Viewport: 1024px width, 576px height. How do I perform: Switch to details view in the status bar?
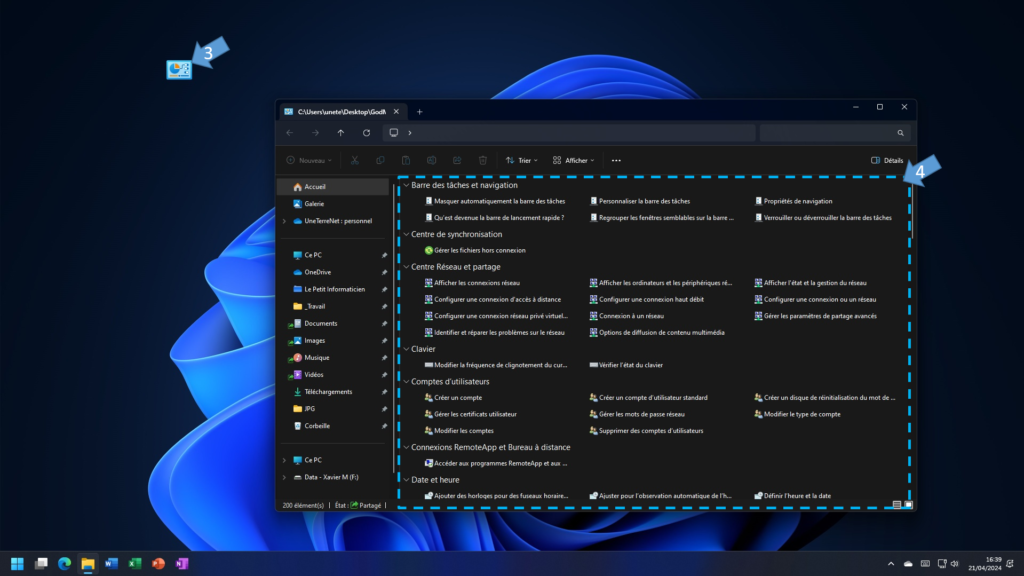point(896,505)
